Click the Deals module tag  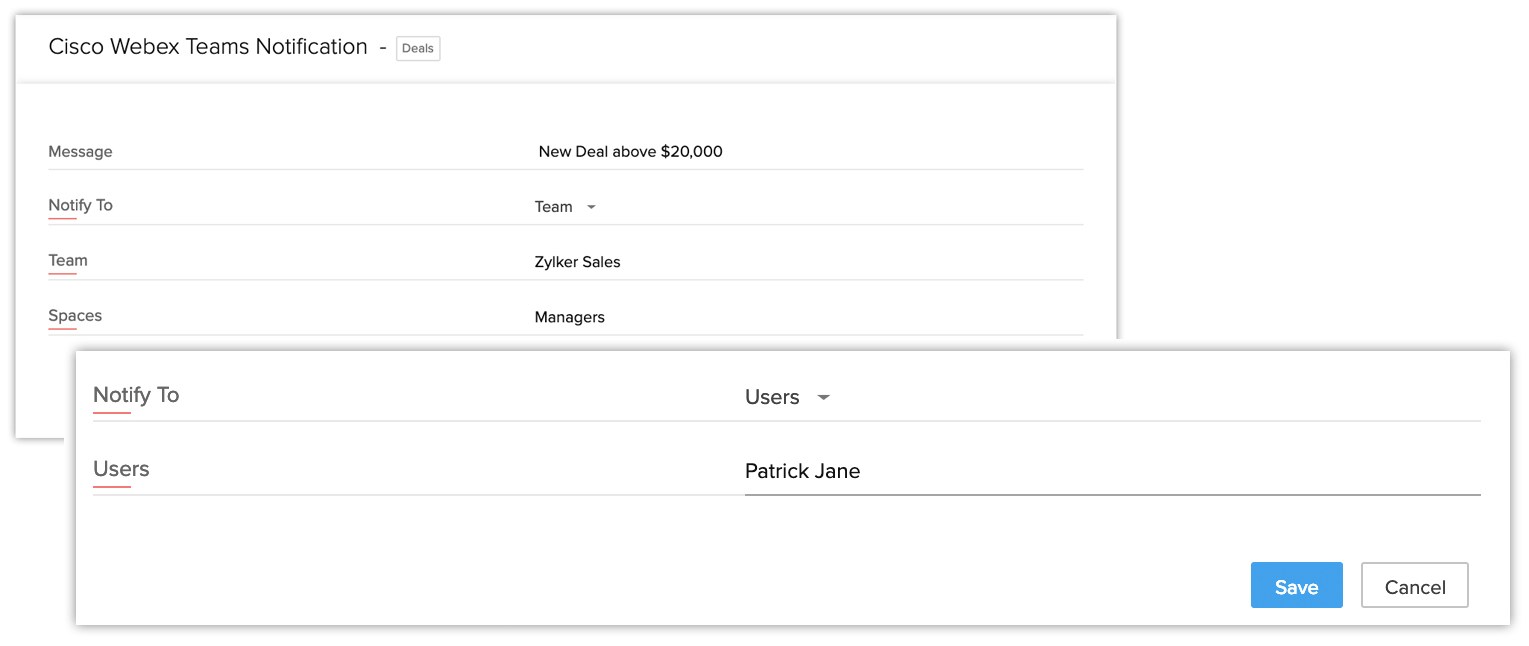pyautogui.click(x=418, y=48)
